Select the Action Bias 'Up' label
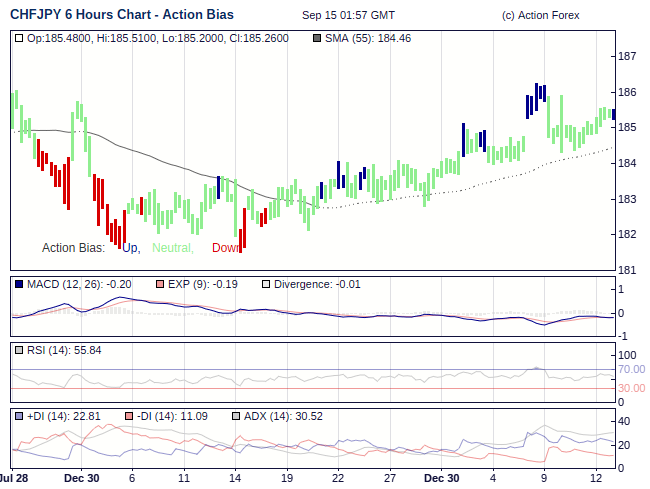The width and height of the screenshot is (650, 489). (131, 248)
